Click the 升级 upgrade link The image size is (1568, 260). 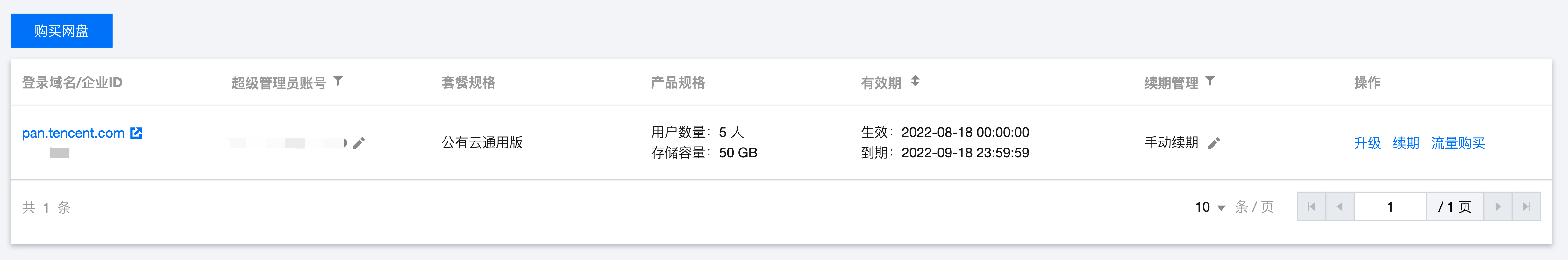point(1367,143)
